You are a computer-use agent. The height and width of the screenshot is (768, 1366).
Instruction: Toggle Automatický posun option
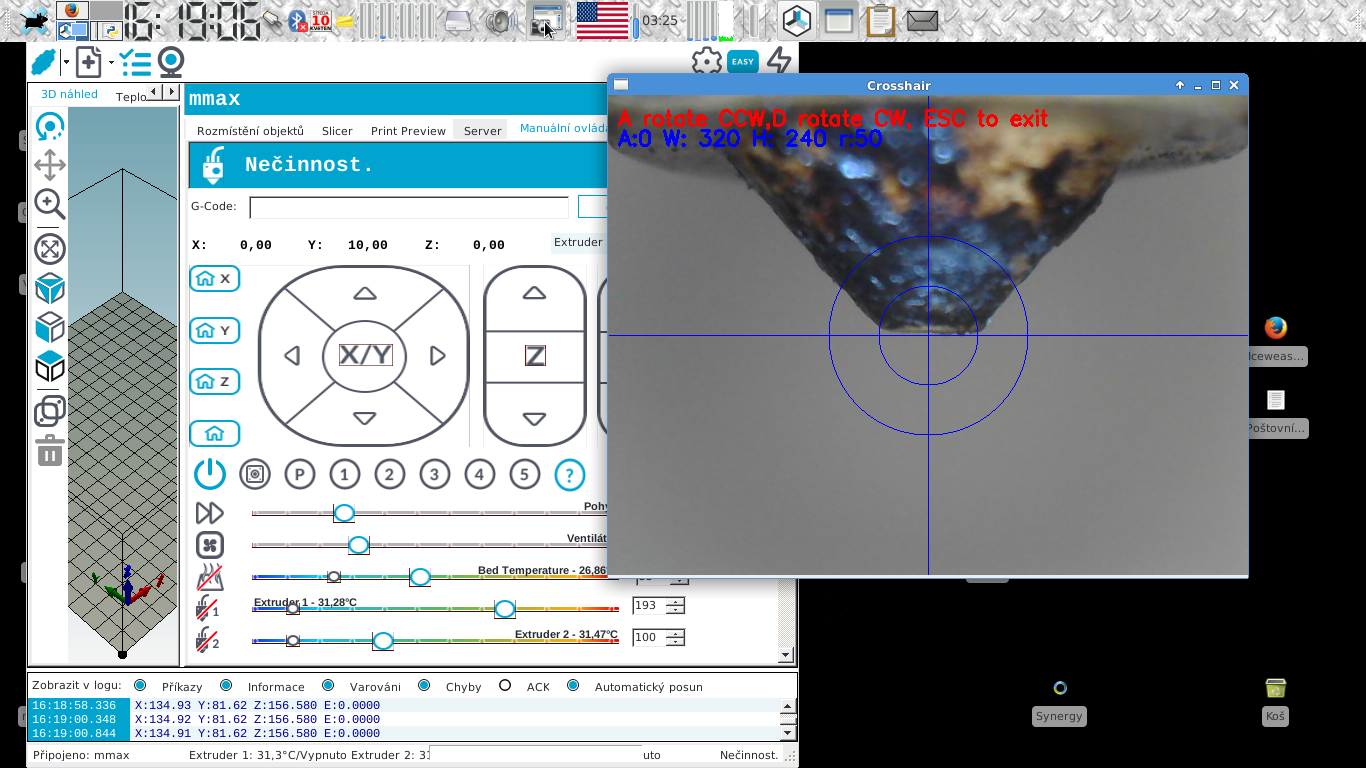[573, 686]
